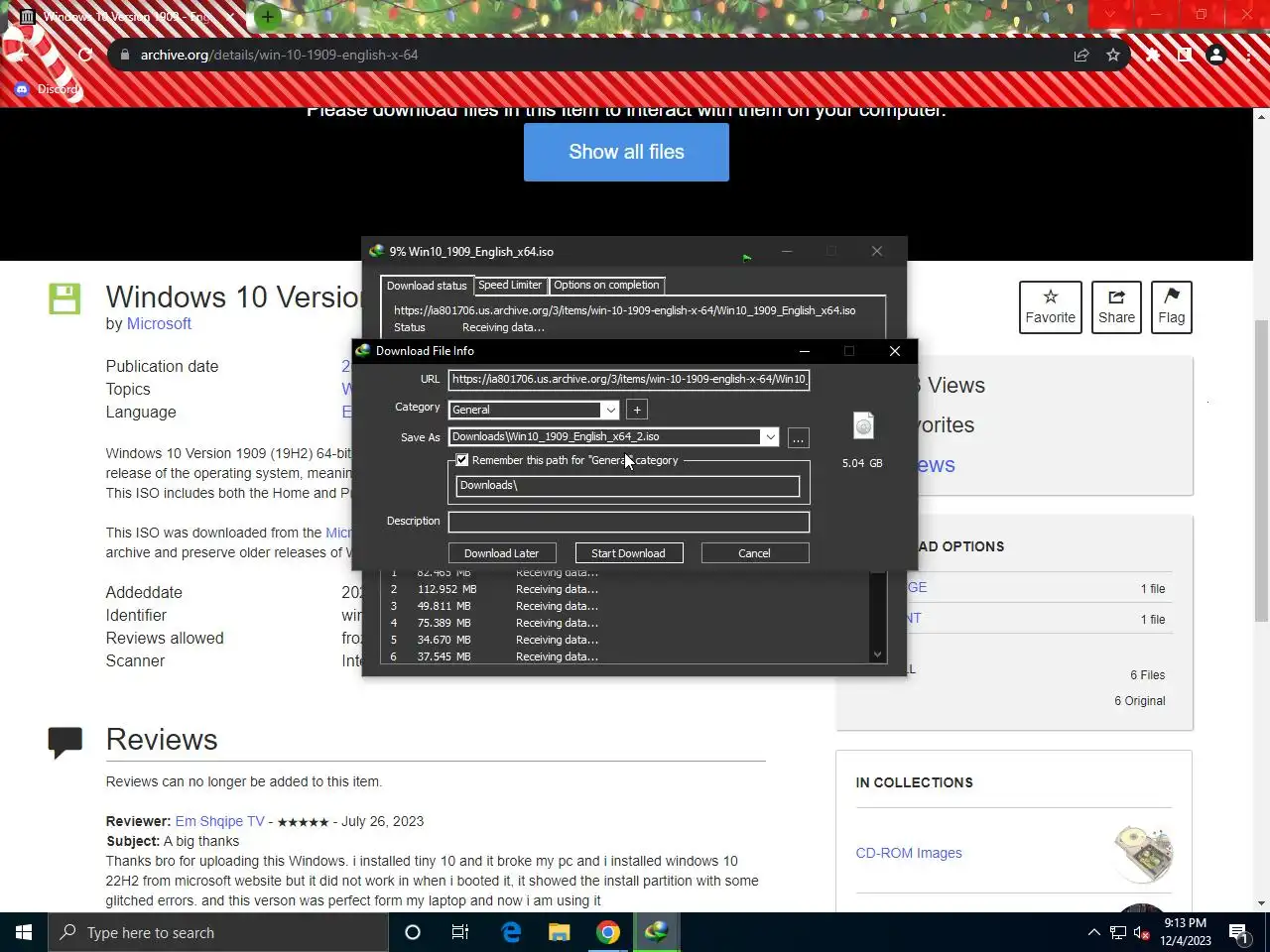Switch to Google Chrome on taskbar
The width and height of the screenshot is (1270, 952).
pyautogui.click(x=608, y=932)
